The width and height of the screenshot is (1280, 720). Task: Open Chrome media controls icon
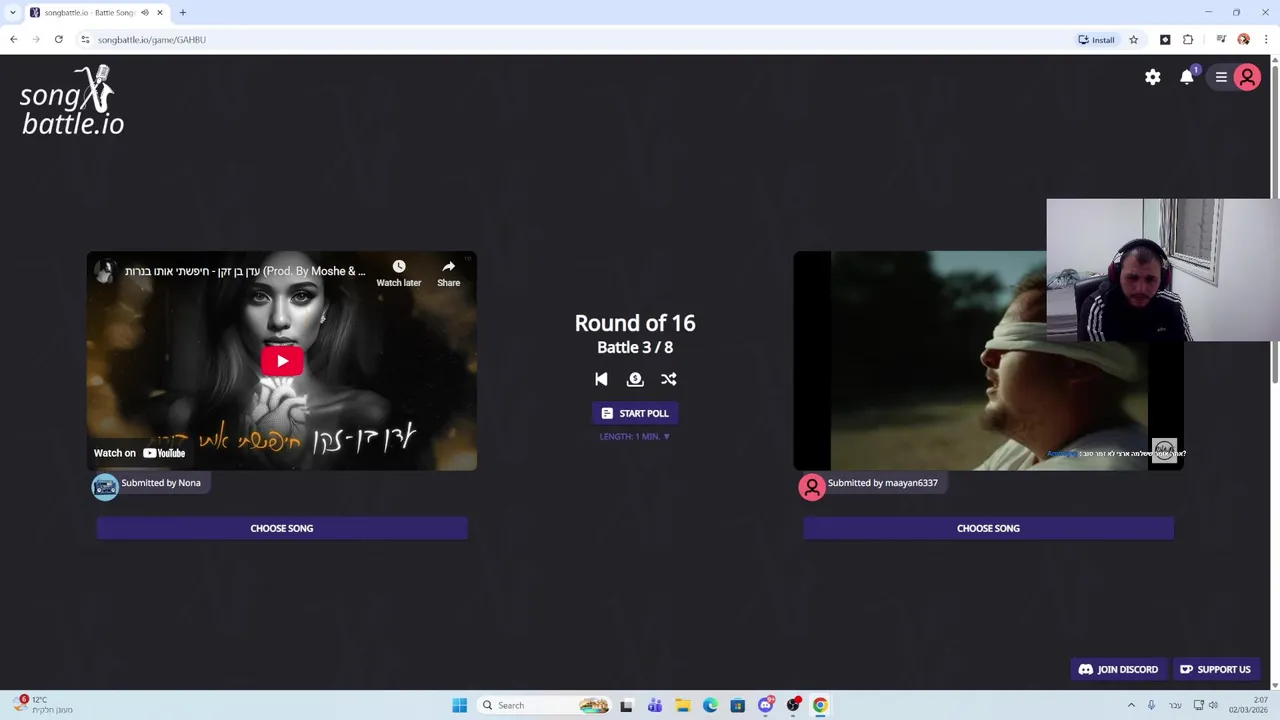1221,39
